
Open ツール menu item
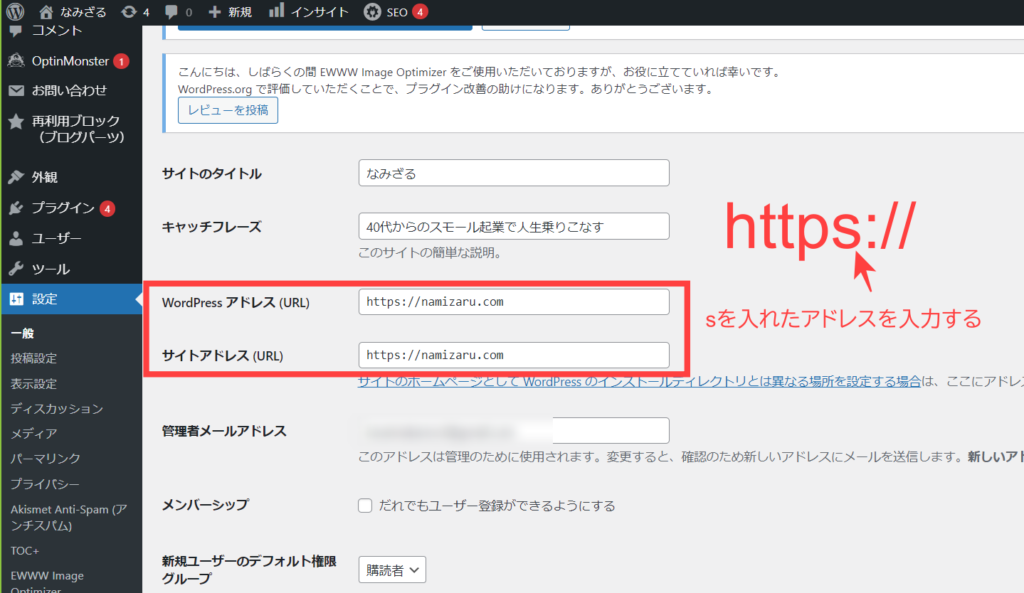click(50, 268)
